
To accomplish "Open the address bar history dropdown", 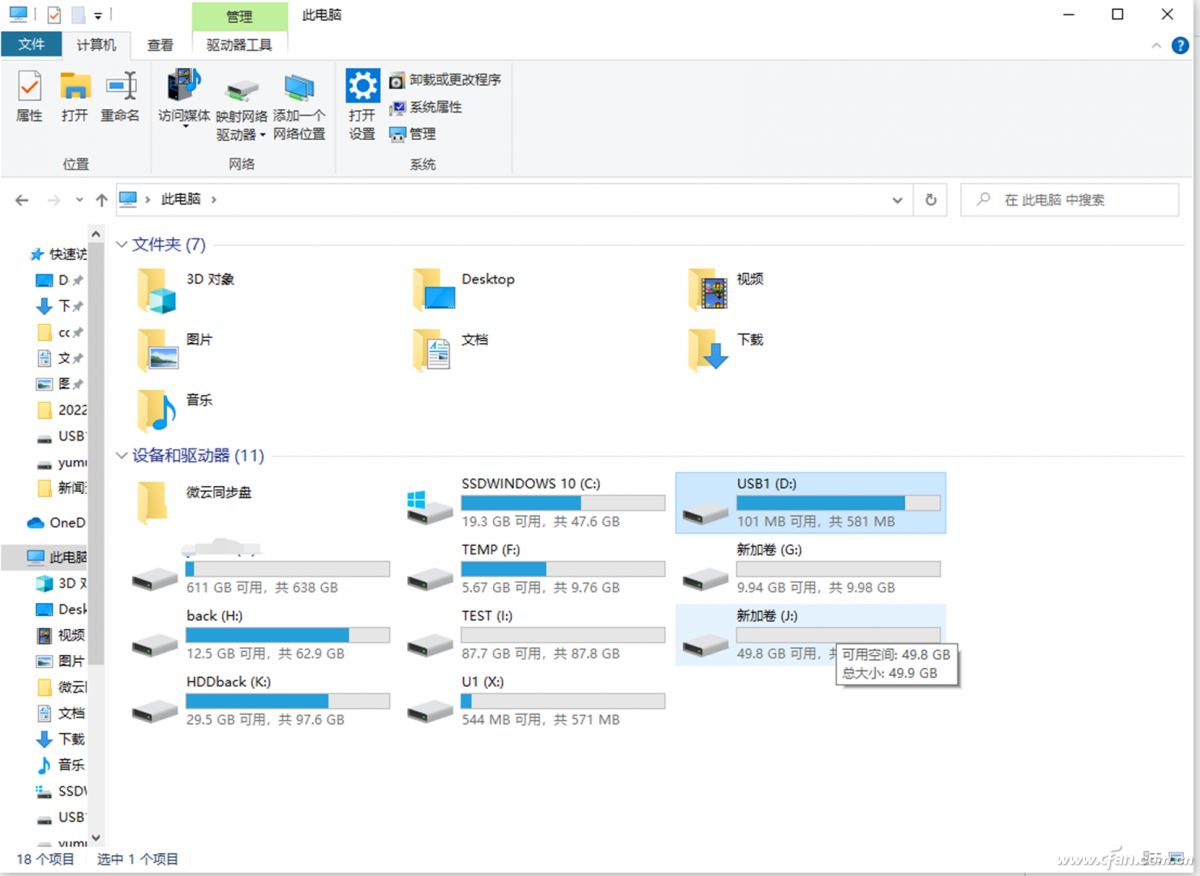I will [897, 200].
